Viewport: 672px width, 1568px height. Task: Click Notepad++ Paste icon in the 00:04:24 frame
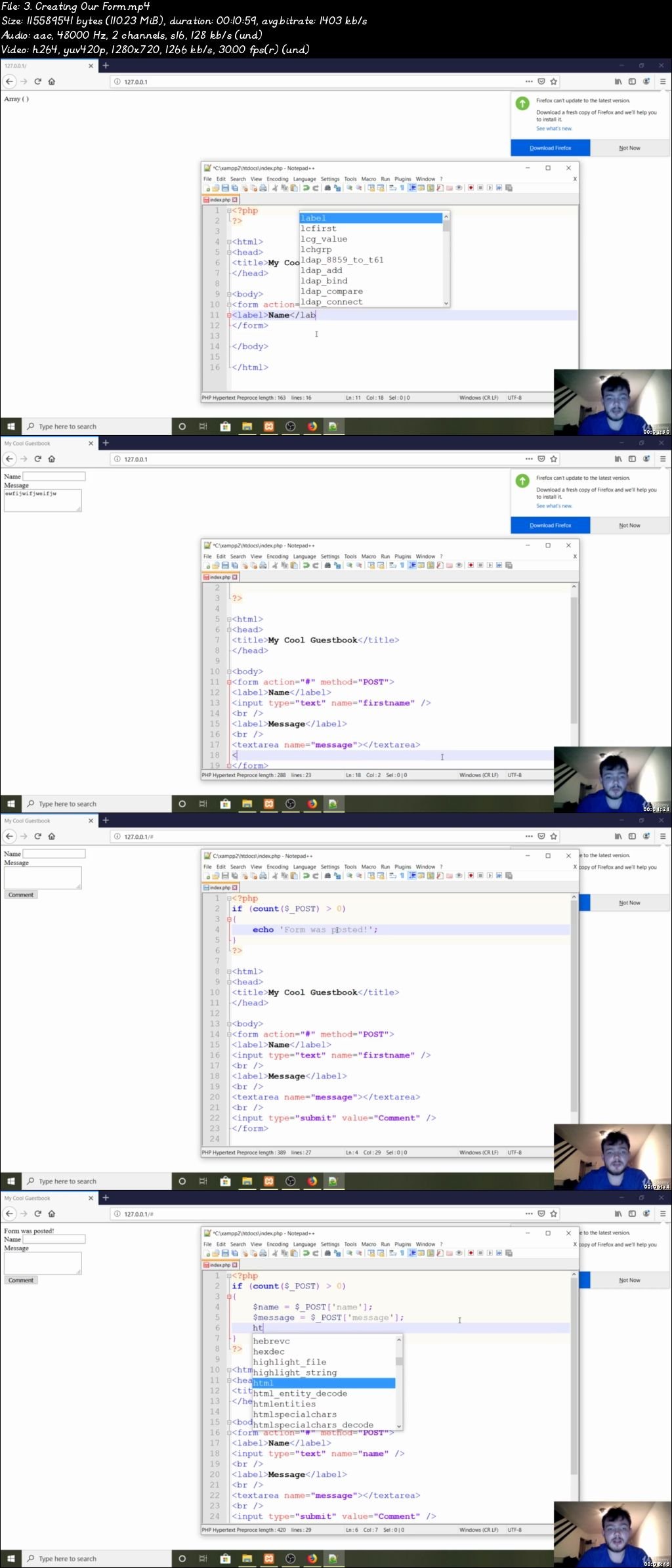294,565
